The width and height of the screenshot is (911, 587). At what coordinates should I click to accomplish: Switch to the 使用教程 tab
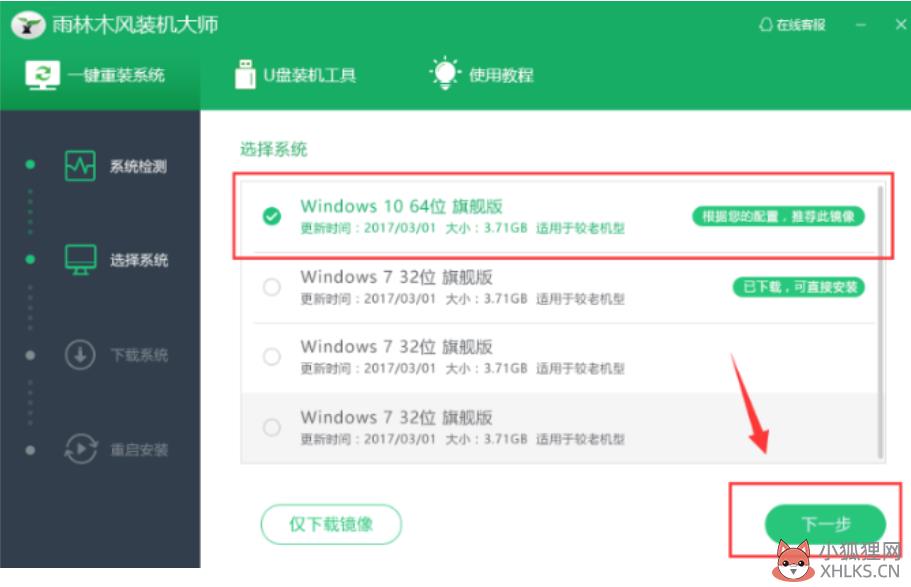481,74
